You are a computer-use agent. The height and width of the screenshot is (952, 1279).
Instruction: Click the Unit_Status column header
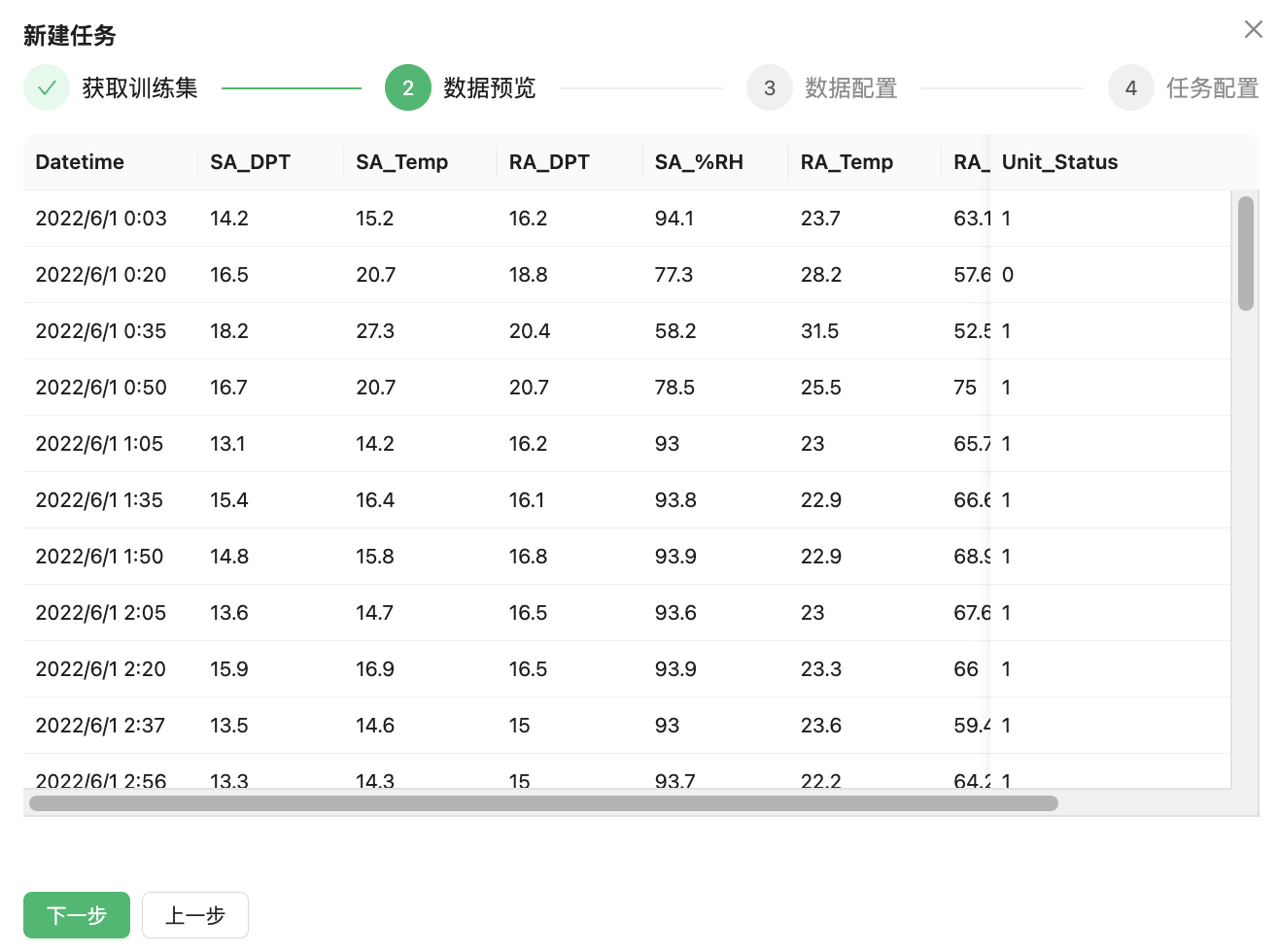[x=1059, y=162]
